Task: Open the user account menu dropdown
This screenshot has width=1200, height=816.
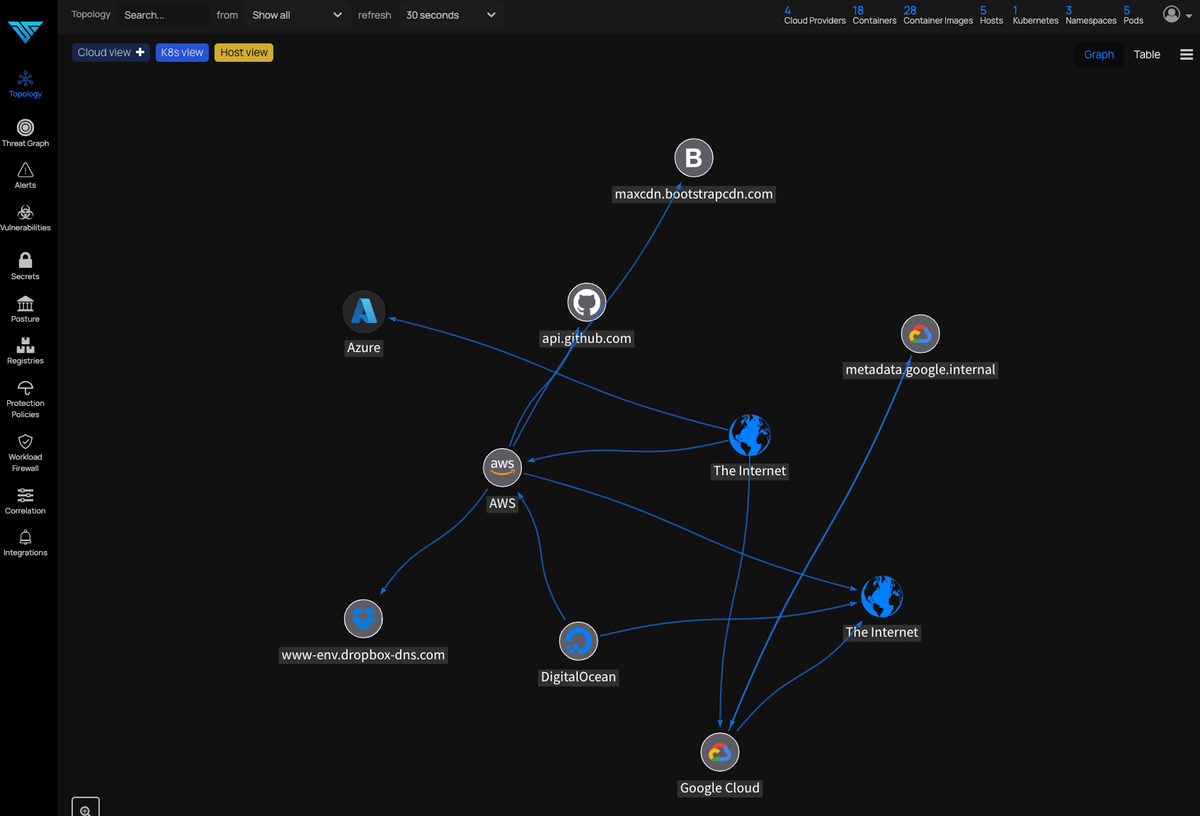Action: coord(1177,14)
